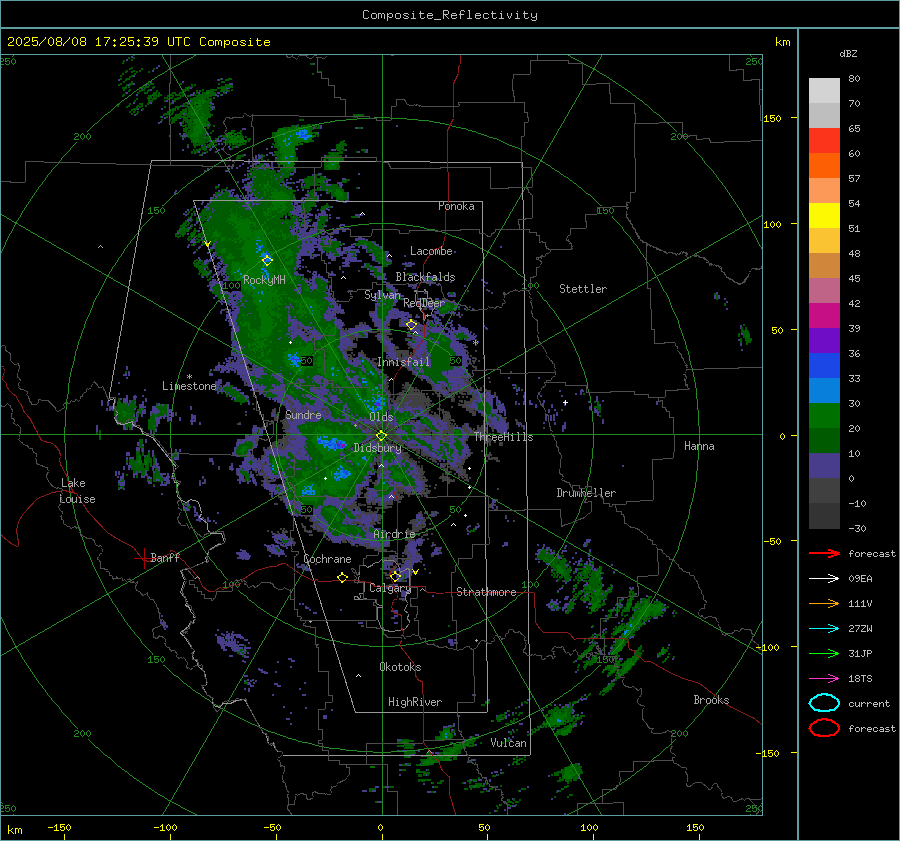Click the magenta 18TS arrow legend icon
The width and height of the screenshot is (900, 841).
coord(824,679)
